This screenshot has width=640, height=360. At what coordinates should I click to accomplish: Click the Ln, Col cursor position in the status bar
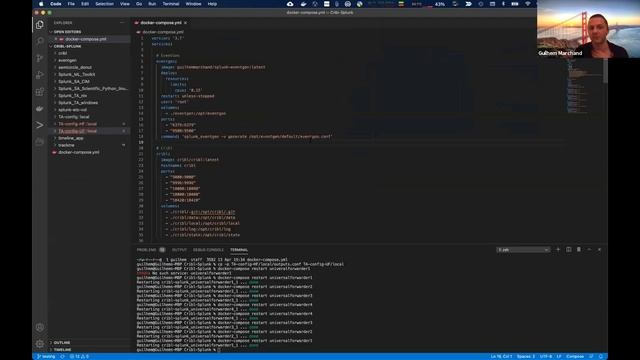(x=501, y=356)
